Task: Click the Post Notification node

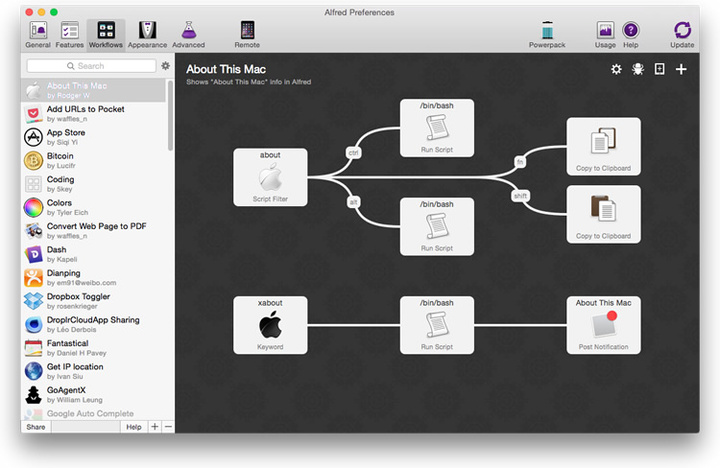Action: click(603, 325)
